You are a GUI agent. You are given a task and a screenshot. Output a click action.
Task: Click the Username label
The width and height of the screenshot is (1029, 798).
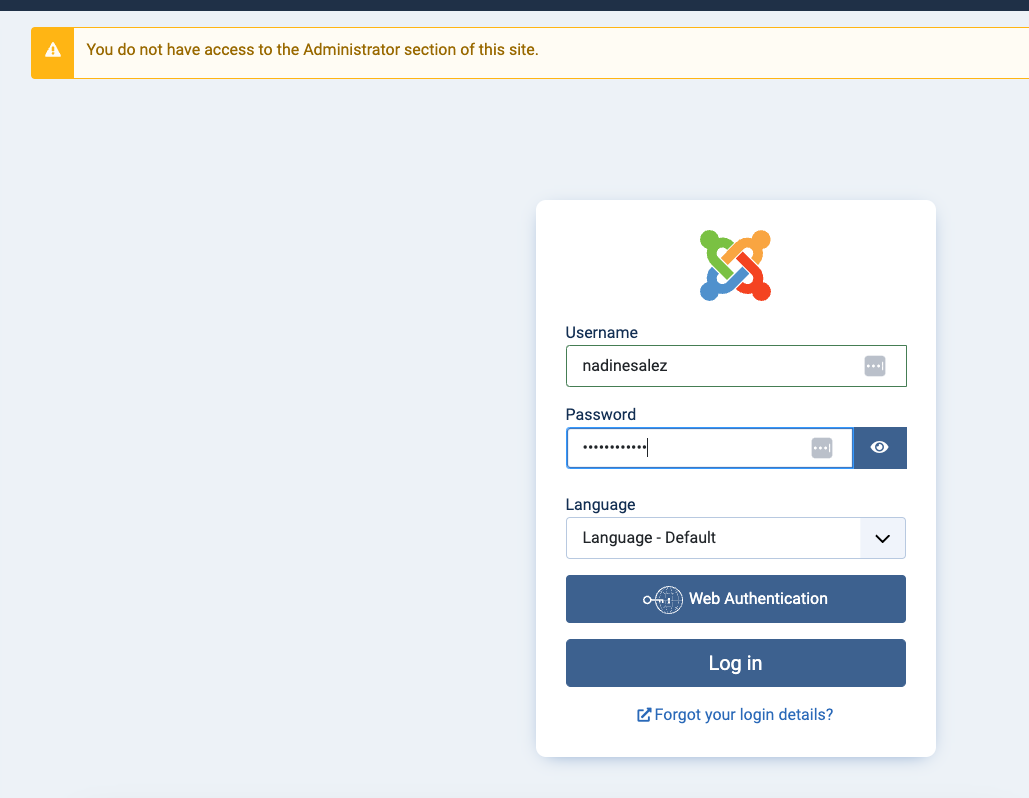pos(601,333)
